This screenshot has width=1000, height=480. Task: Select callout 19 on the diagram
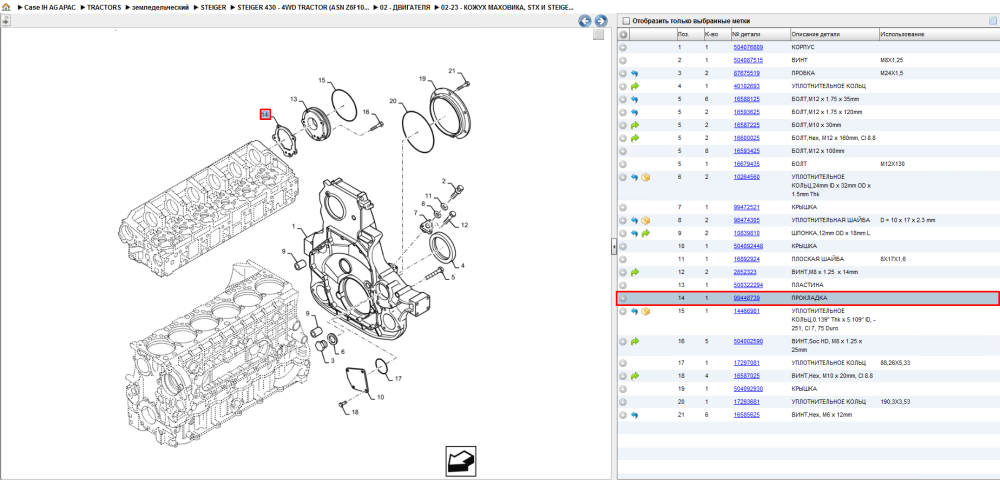[x=422, y=78]
